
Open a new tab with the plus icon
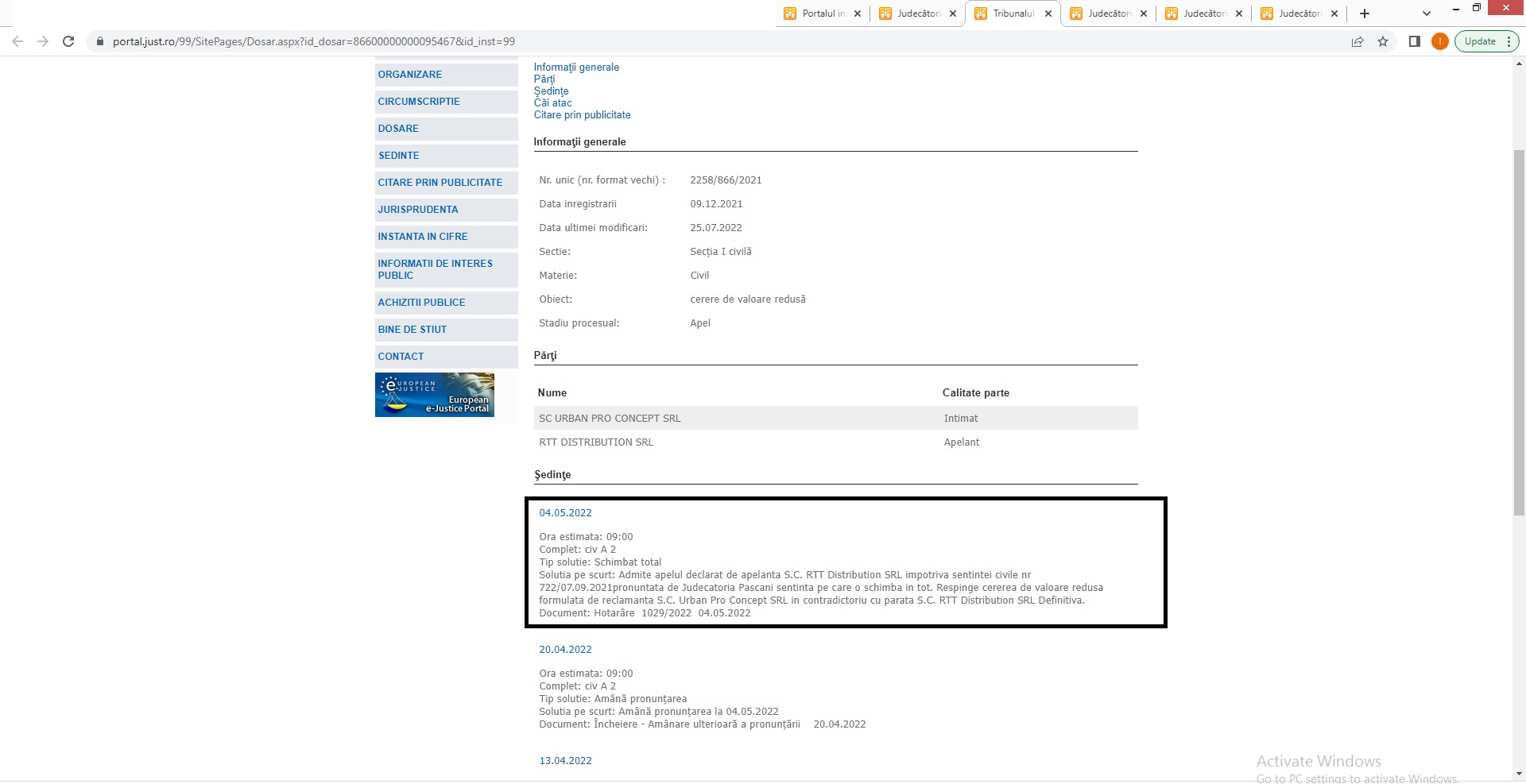point(1365,14)
